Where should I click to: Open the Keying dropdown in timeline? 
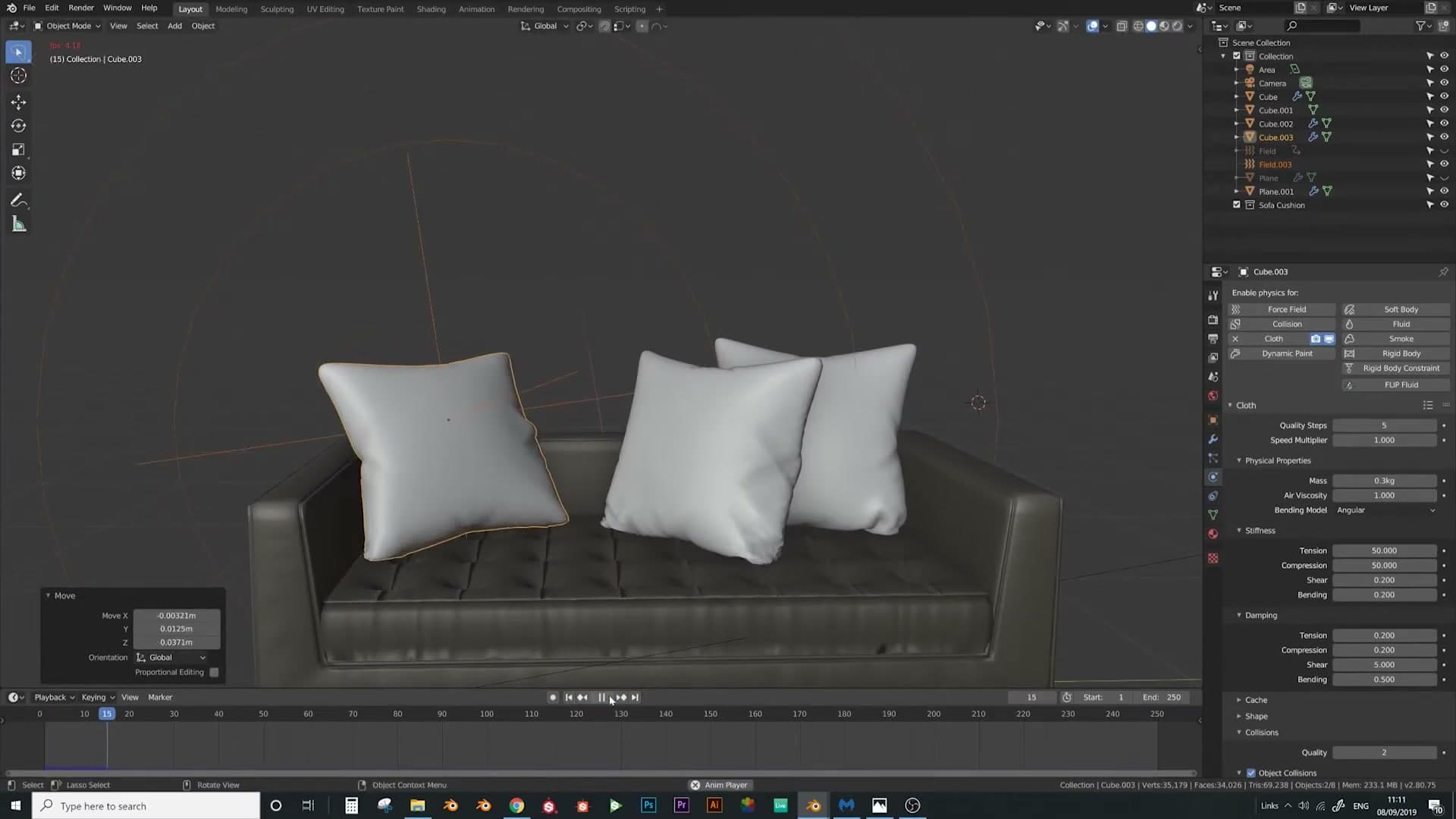pyautogui.click(x=98, y=698)
